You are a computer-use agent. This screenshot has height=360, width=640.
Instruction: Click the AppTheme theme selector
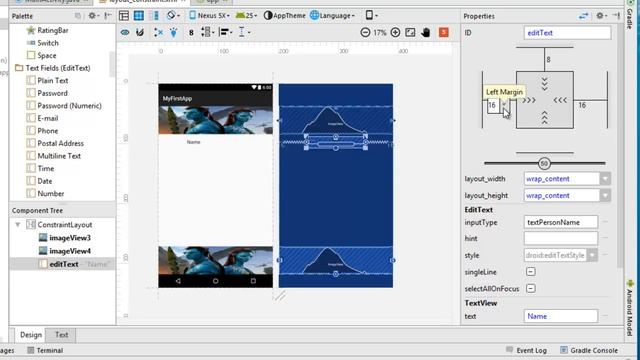(284, 16)
